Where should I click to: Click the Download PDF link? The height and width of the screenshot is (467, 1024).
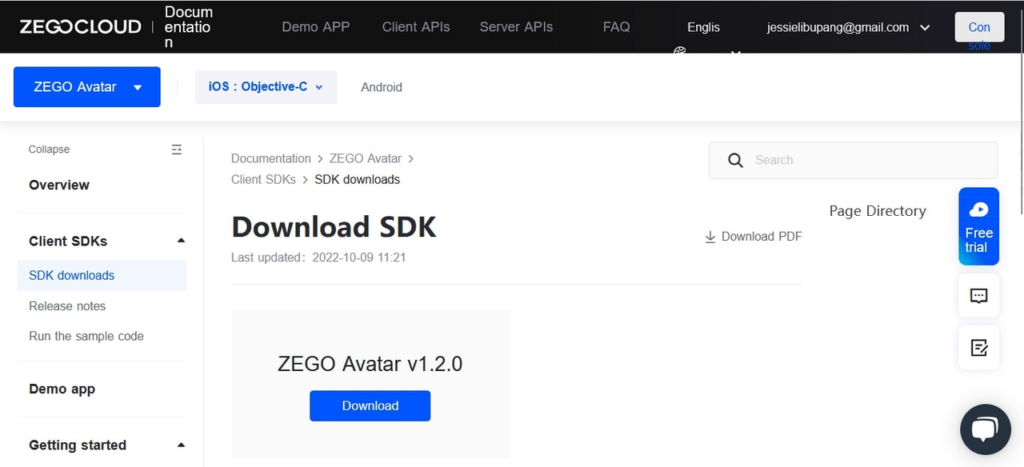(753, 236)
